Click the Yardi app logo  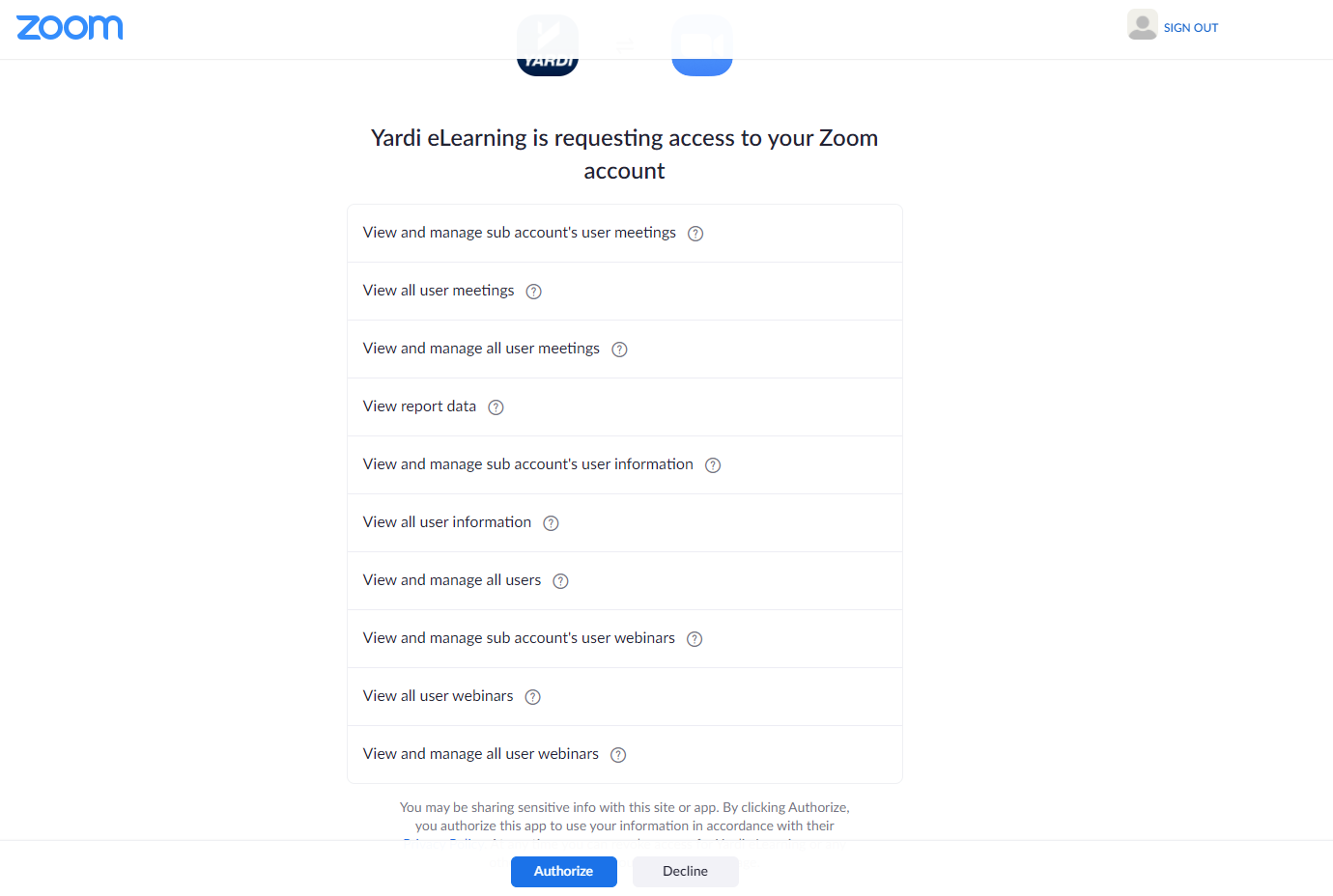tap(548, 45)
